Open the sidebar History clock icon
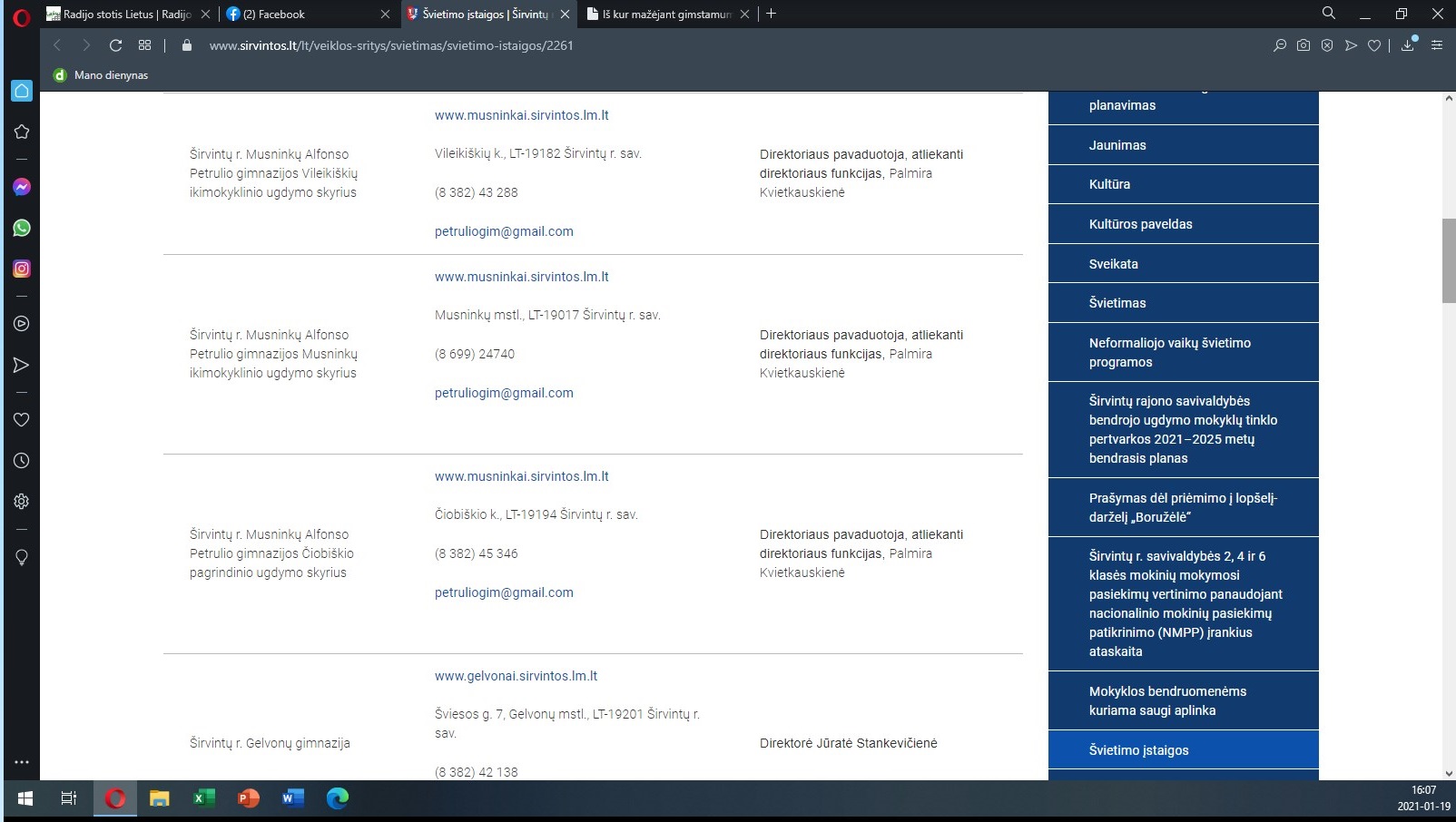Screen dimensions: 1456x822 coord(22,461)
